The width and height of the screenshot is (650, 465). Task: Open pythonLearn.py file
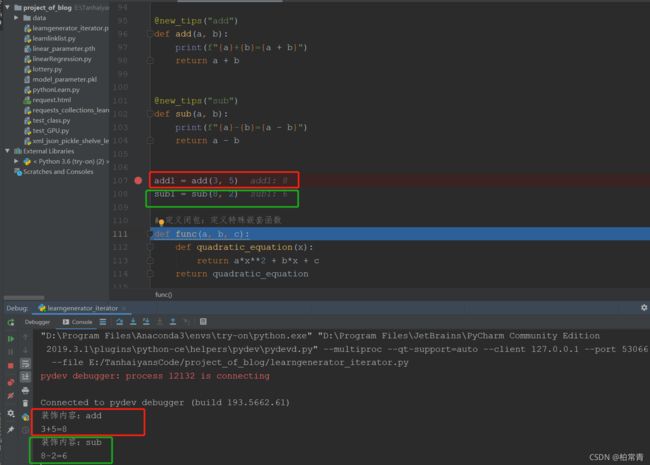click(x=52, y=90)
